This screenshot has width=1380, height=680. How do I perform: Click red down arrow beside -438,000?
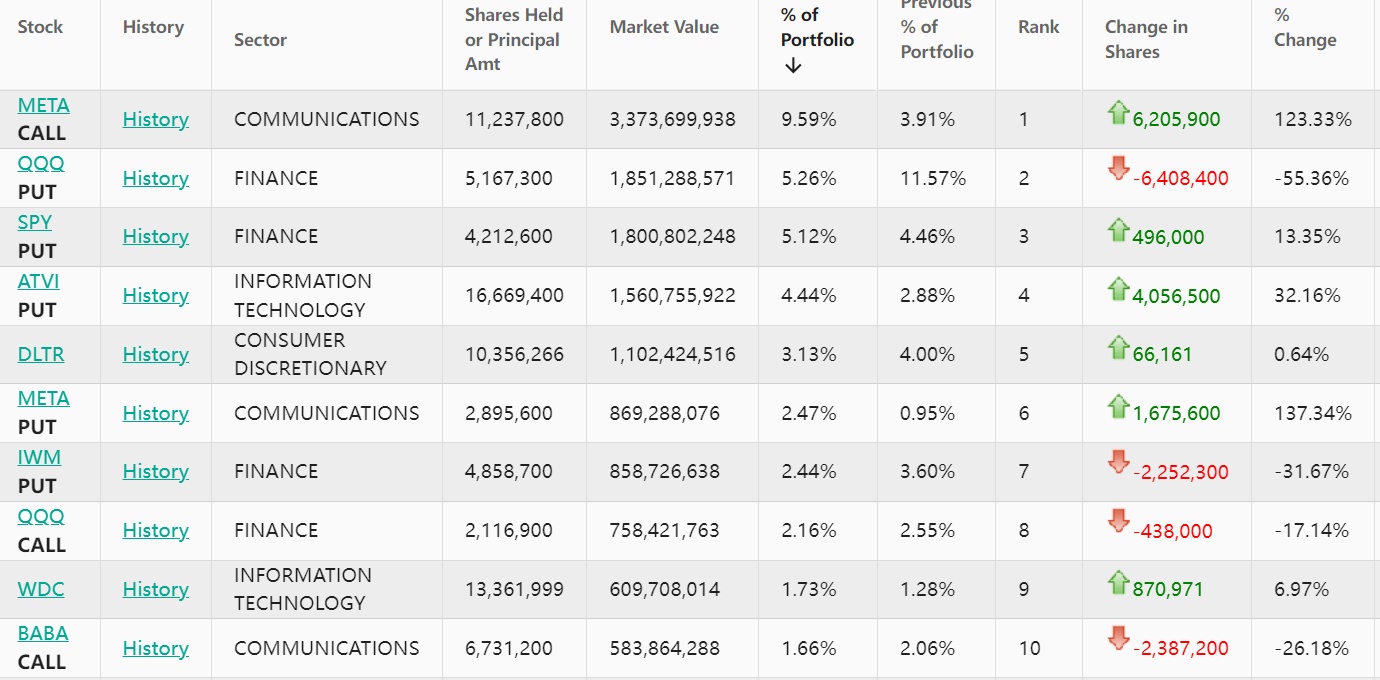click(1118, 523)
